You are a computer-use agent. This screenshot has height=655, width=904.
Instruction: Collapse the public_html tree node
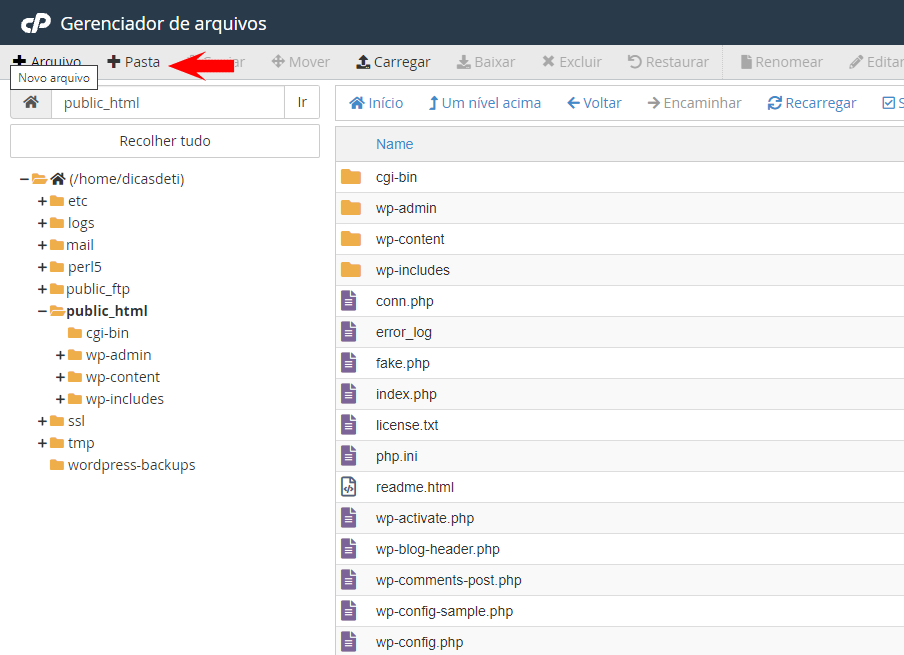[42, 311]
